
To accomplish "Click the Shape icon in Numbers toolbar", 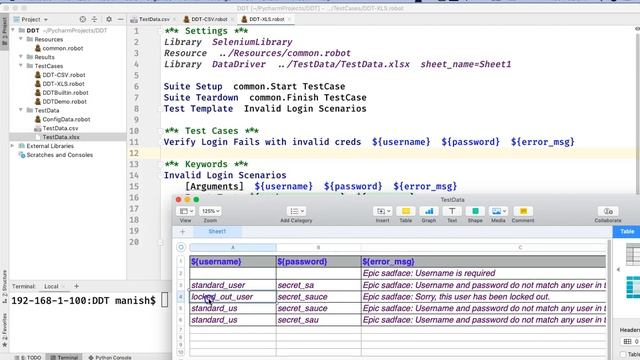I will (x=475, y=211).
